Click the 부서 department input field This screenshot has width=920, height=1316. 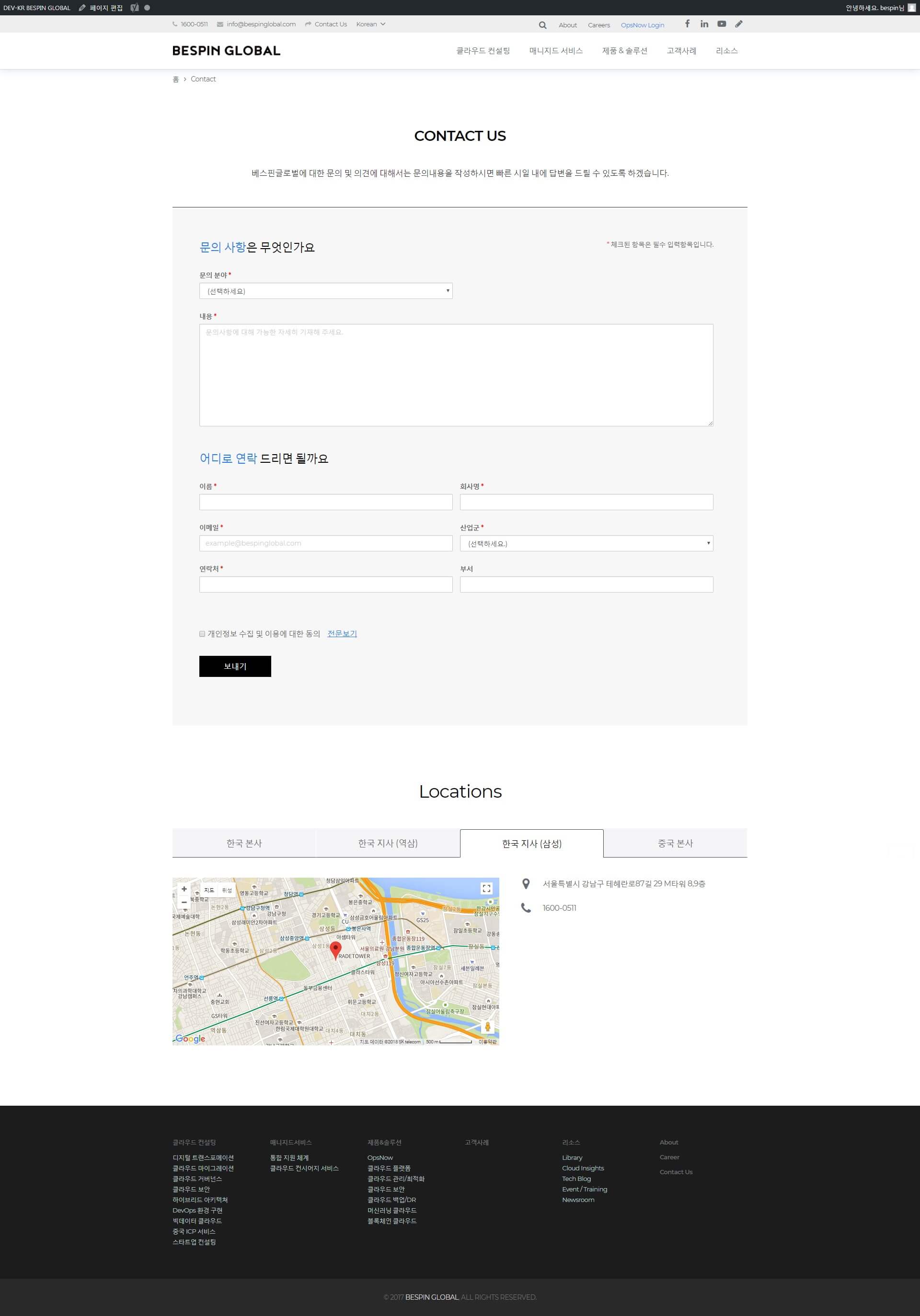(586, 584)
